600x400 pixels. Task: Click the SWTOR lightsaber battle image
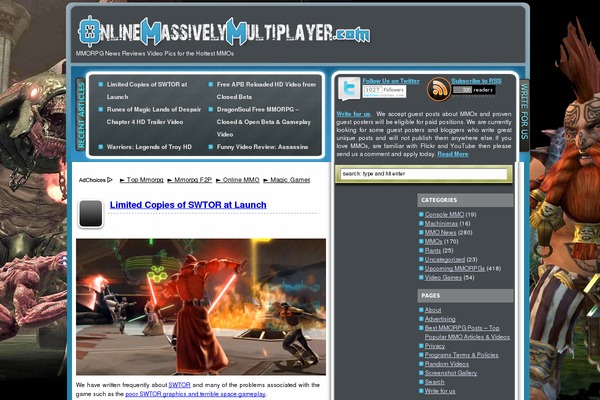pyautogui.click(x=201, y=307)
